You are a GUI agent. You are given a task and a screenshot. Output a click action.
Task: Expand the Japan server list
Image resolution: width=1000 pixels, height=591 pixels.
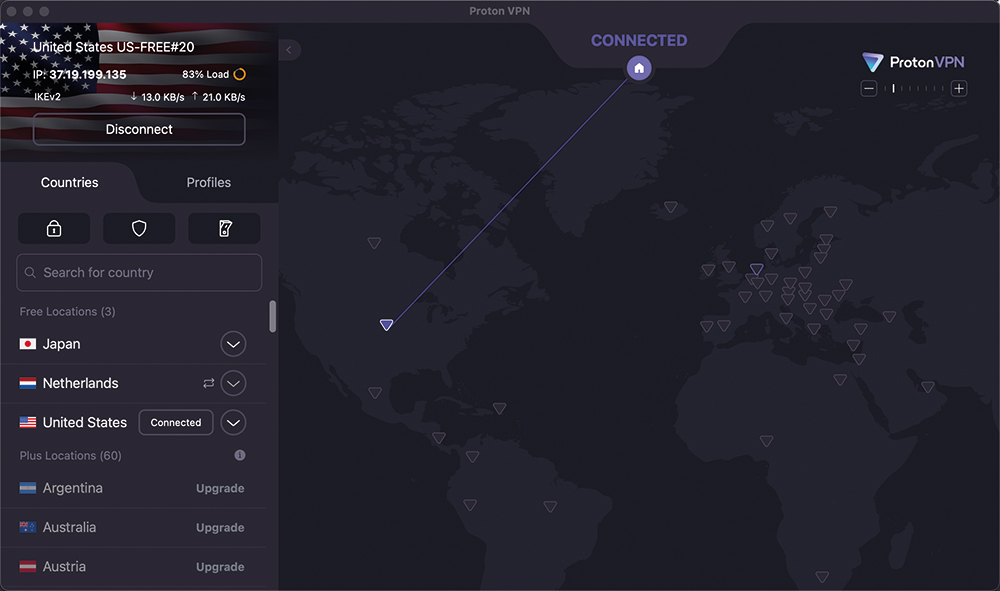[x=233, y=344]
